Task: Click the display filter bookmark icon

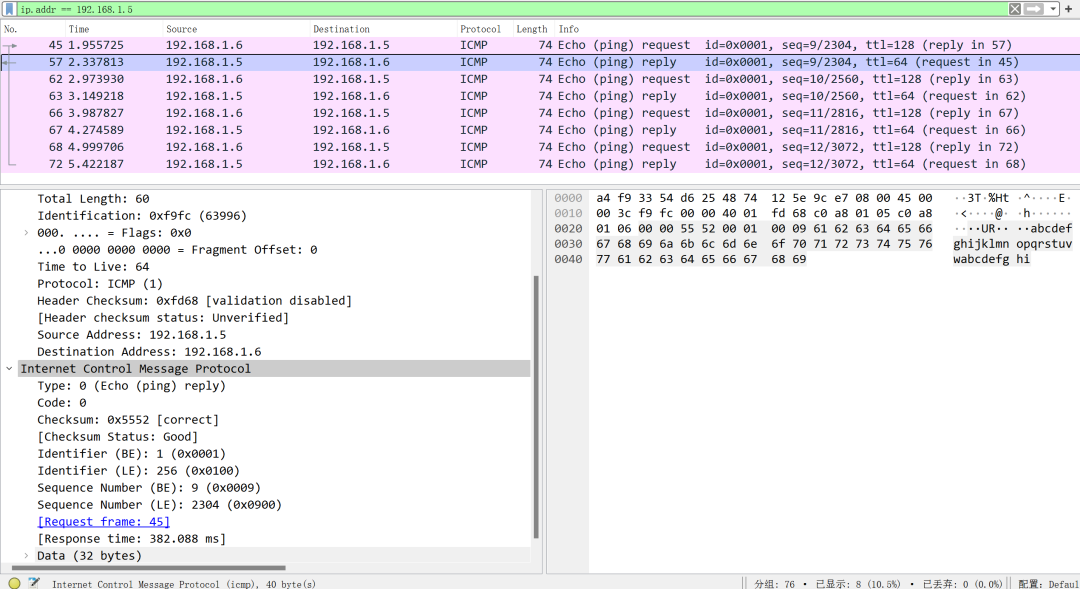Action: click(x=9, y=9)
